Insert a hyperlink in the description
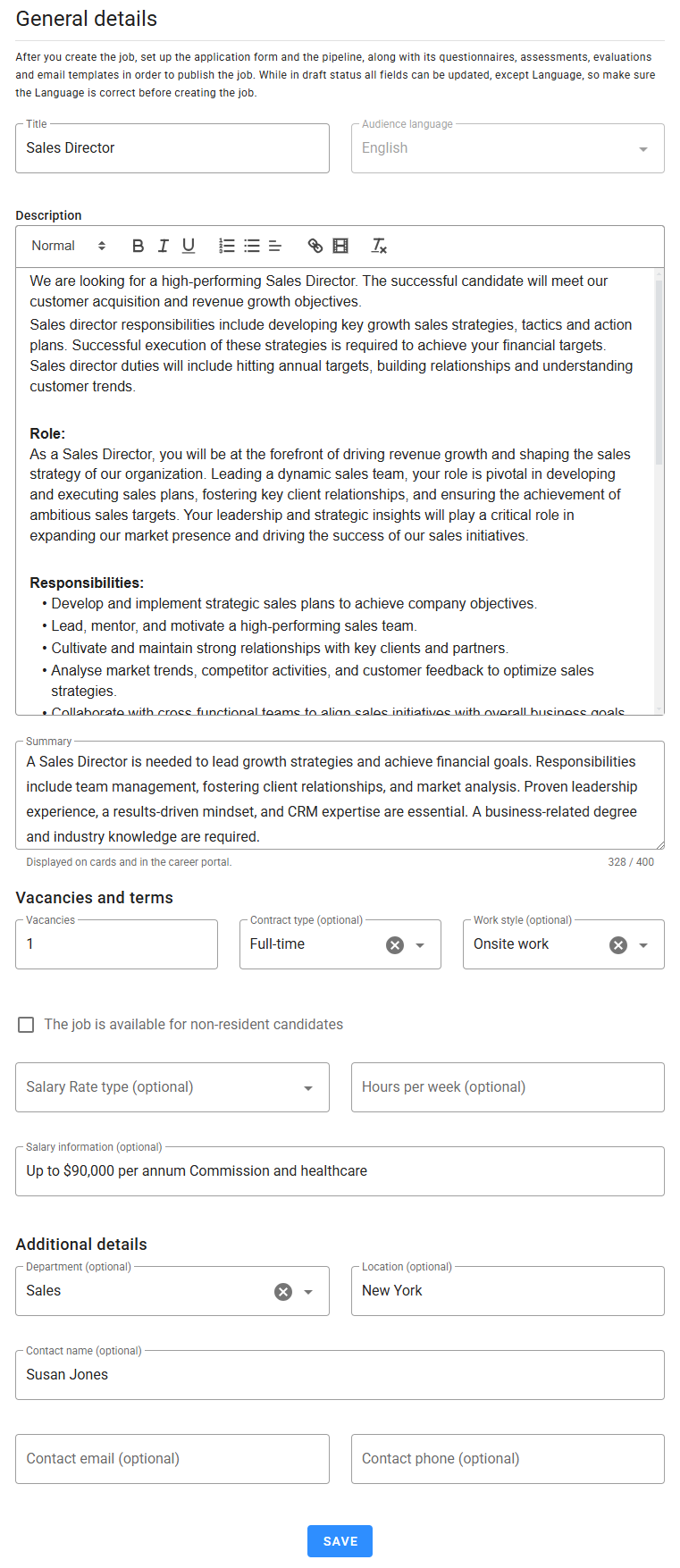Screen dimensions: 680x1568 click(x=315, y=246)
